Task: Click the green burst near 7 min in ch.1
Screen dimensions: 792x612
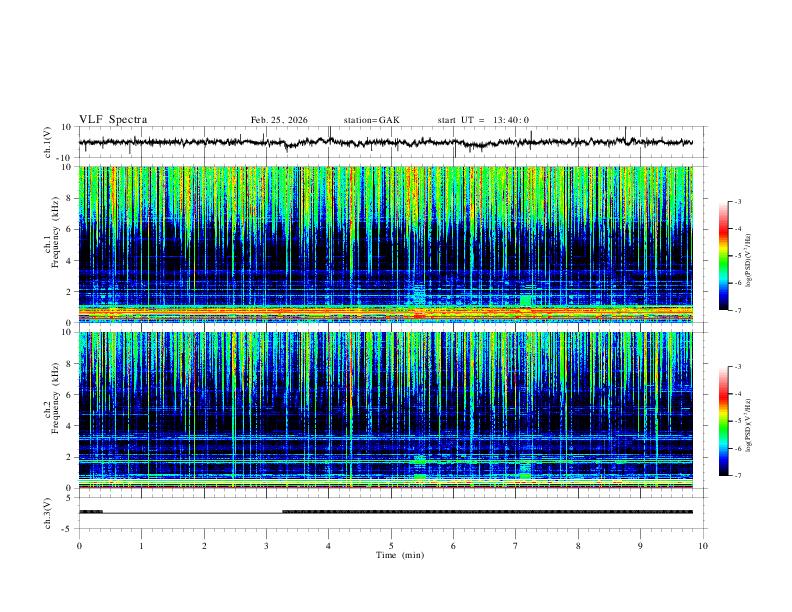Action: pyautogui.click(x=526, y=300)
